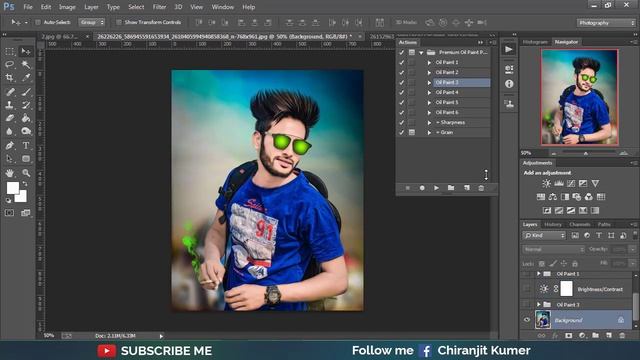Add a Brightness/Contrast adjustment from Adjustments panel

click(546, 184)
